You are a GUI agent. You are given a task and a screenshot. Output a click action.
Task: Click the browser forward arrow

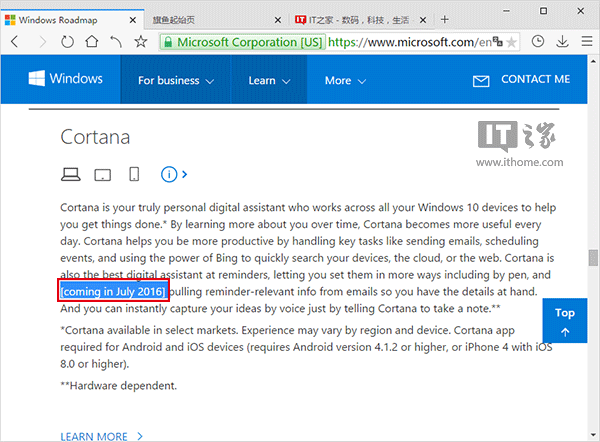(42, 41)
